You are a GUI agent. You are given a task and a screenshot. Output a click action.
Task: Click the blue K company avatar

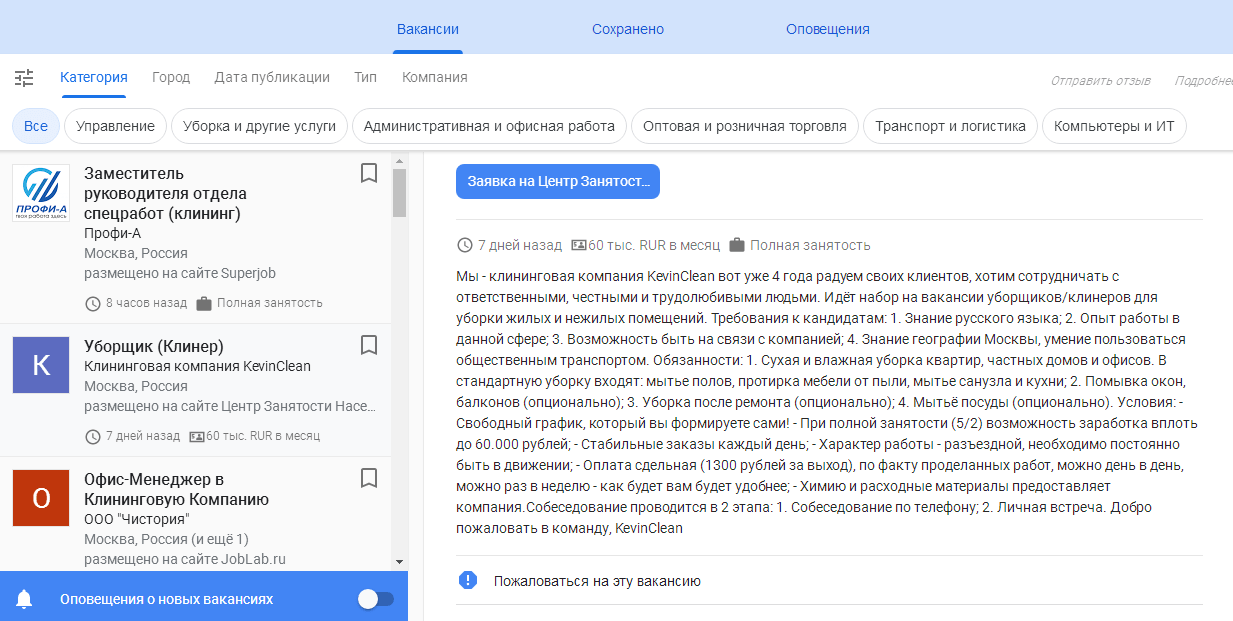tap(41, 365)
